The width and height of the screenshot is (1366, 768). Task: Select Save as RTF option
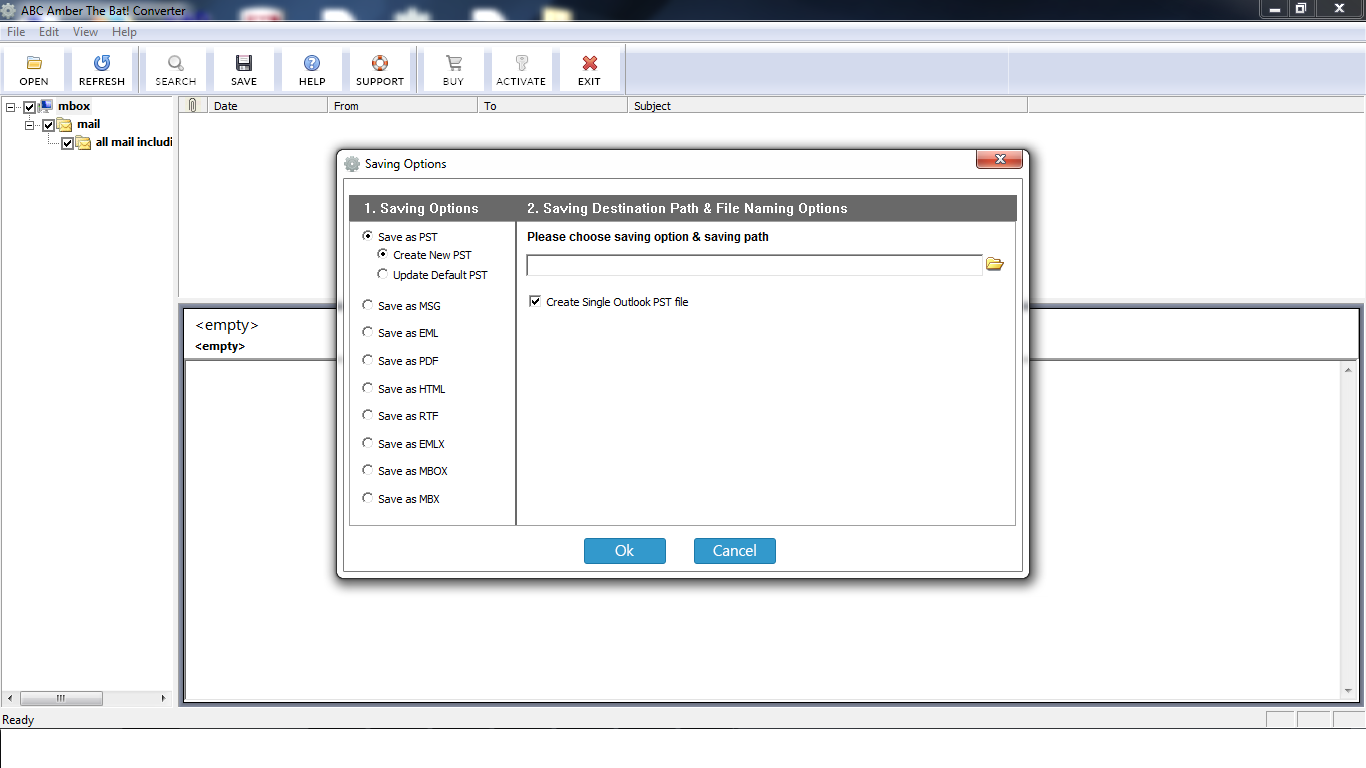368,415
